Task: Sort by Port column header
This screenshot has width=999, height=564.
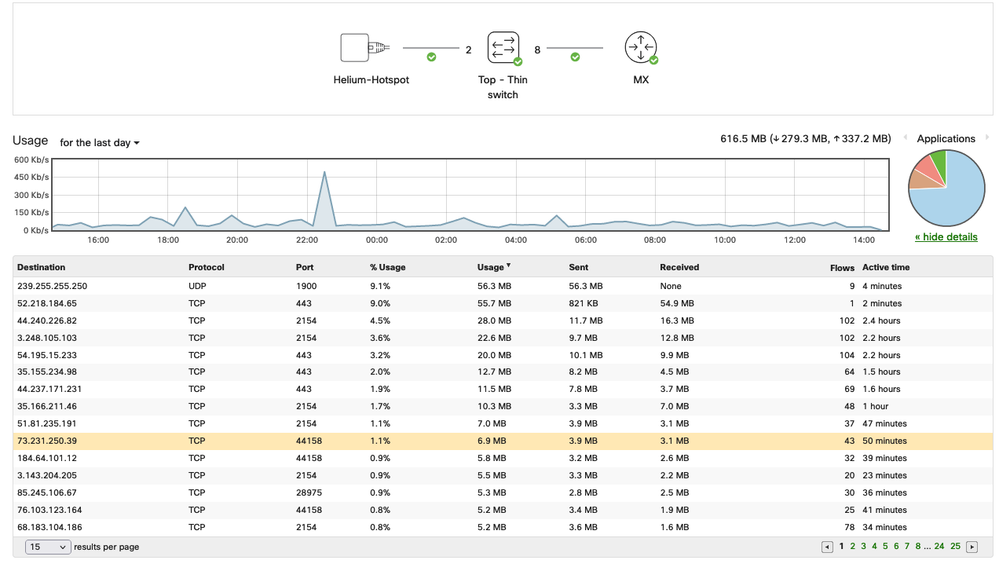Action: [305, 267]
